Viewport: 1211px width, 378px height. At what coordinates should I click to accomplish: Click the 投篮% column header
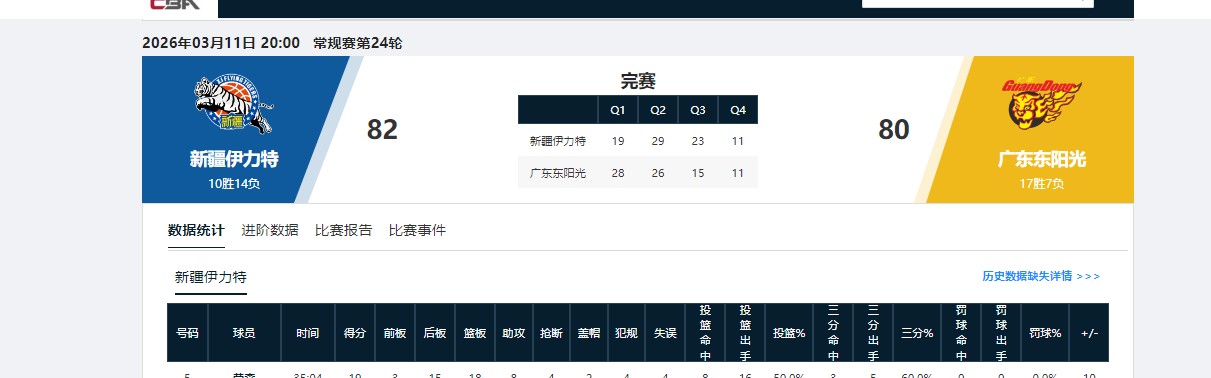click(789, 333)
